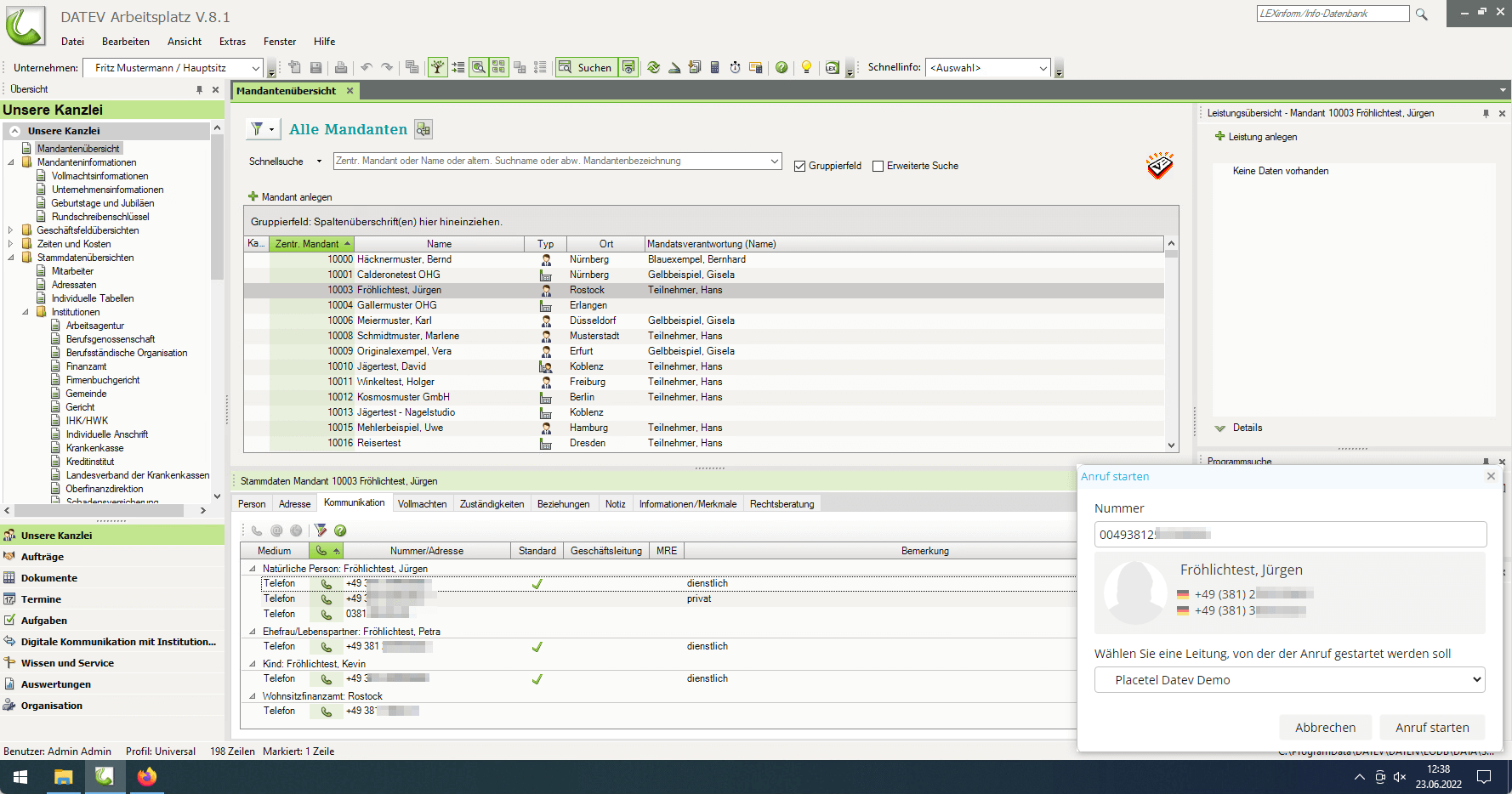The width and height of the screenshot is (1512, 794).
Task: Open the Extras menu
Action: [232, 42]
